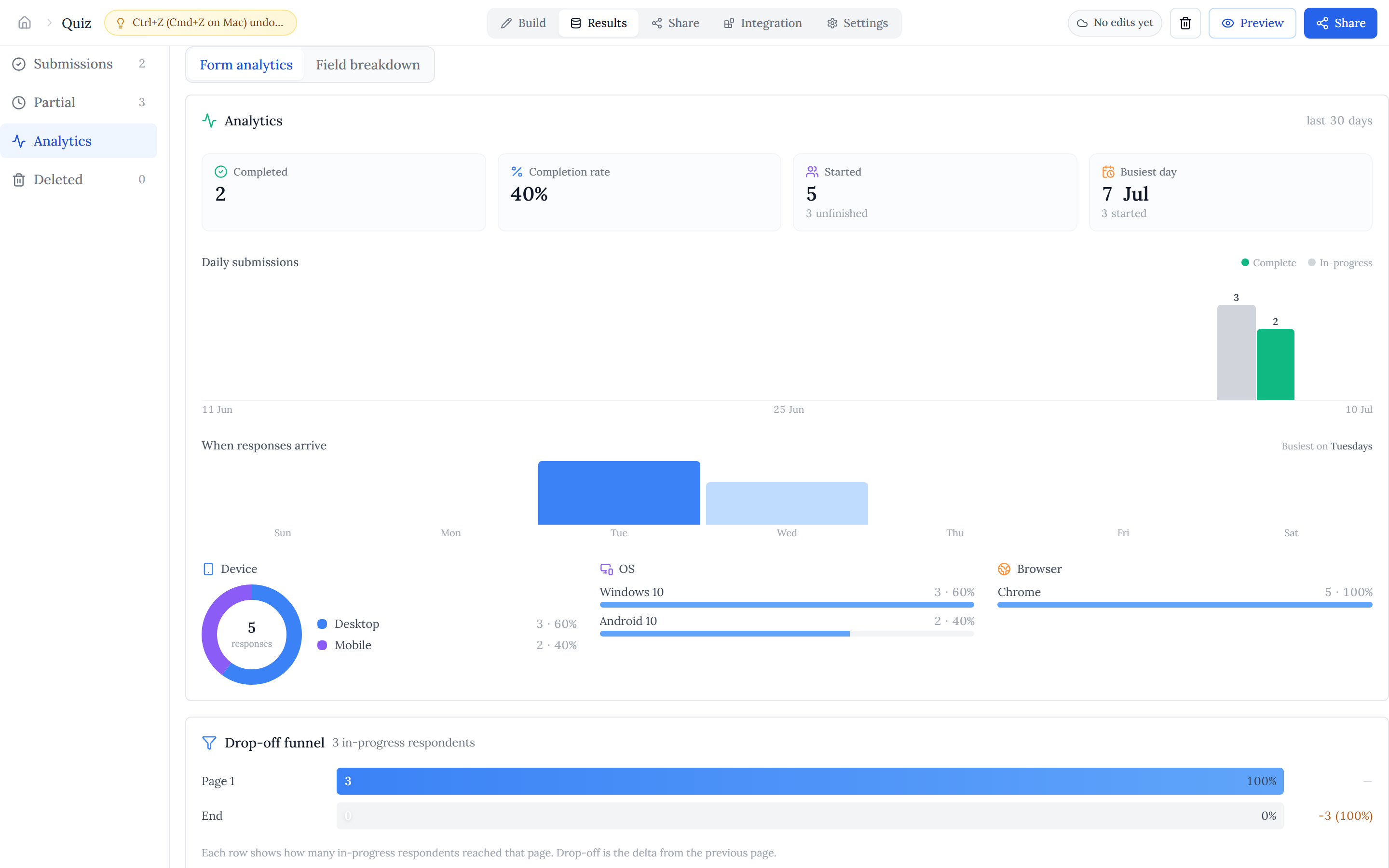Click the Tuesday responses bar

[x=619, y=492]
